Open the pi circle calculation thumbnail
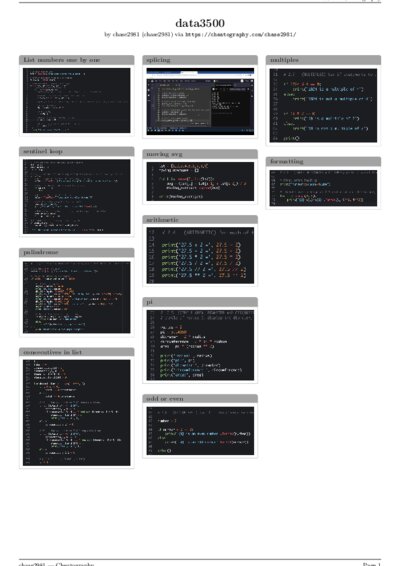 [x=200, y=345]
